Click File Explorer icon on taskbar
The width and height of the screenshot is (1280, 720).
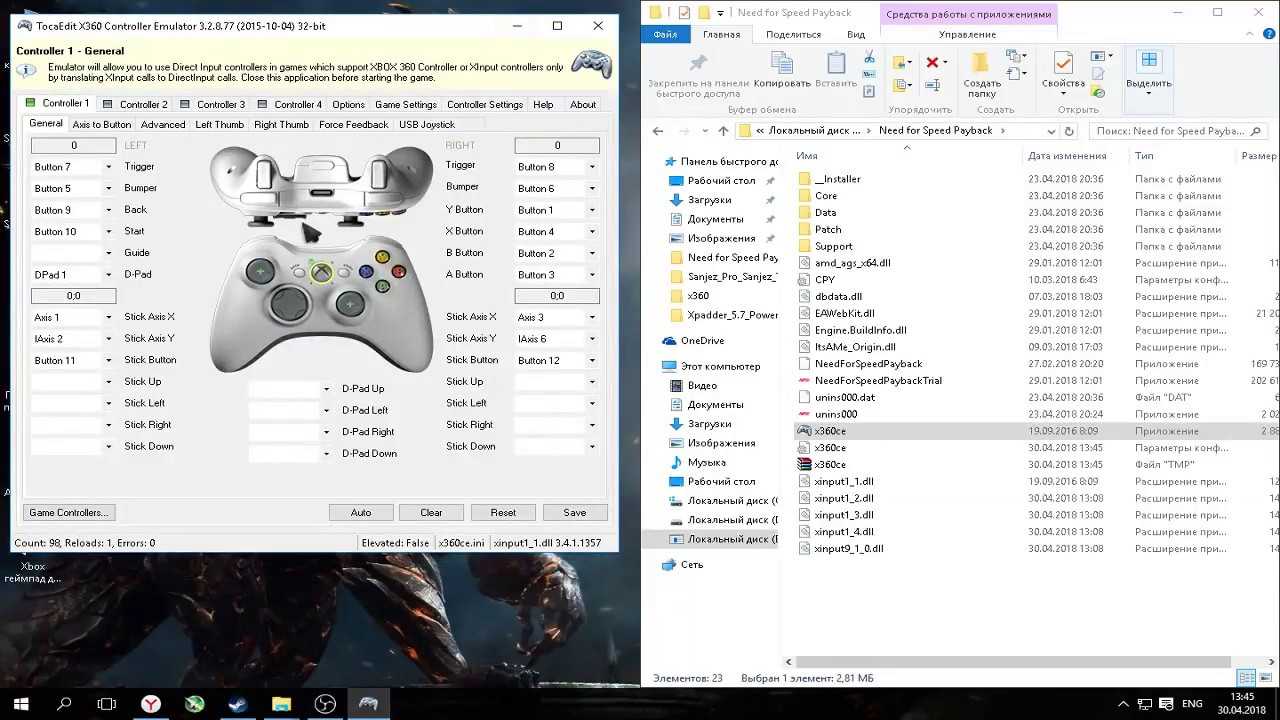pos(281,704)
